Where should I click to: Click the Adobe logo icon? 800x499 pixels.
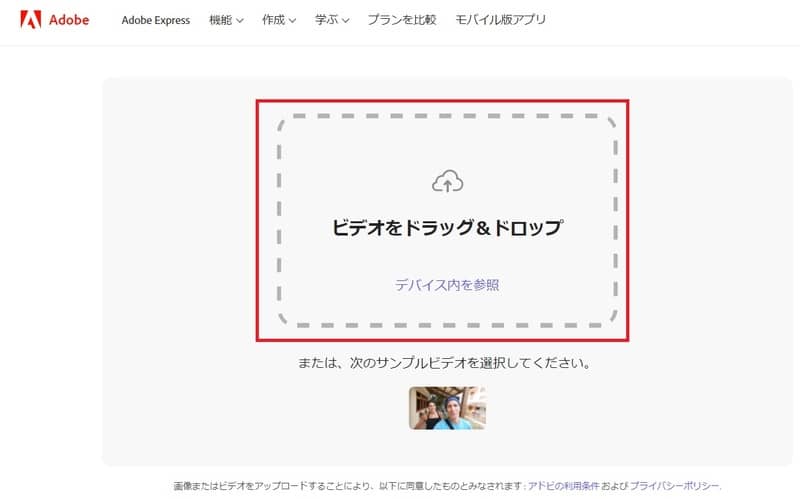[x=31, y=19]
